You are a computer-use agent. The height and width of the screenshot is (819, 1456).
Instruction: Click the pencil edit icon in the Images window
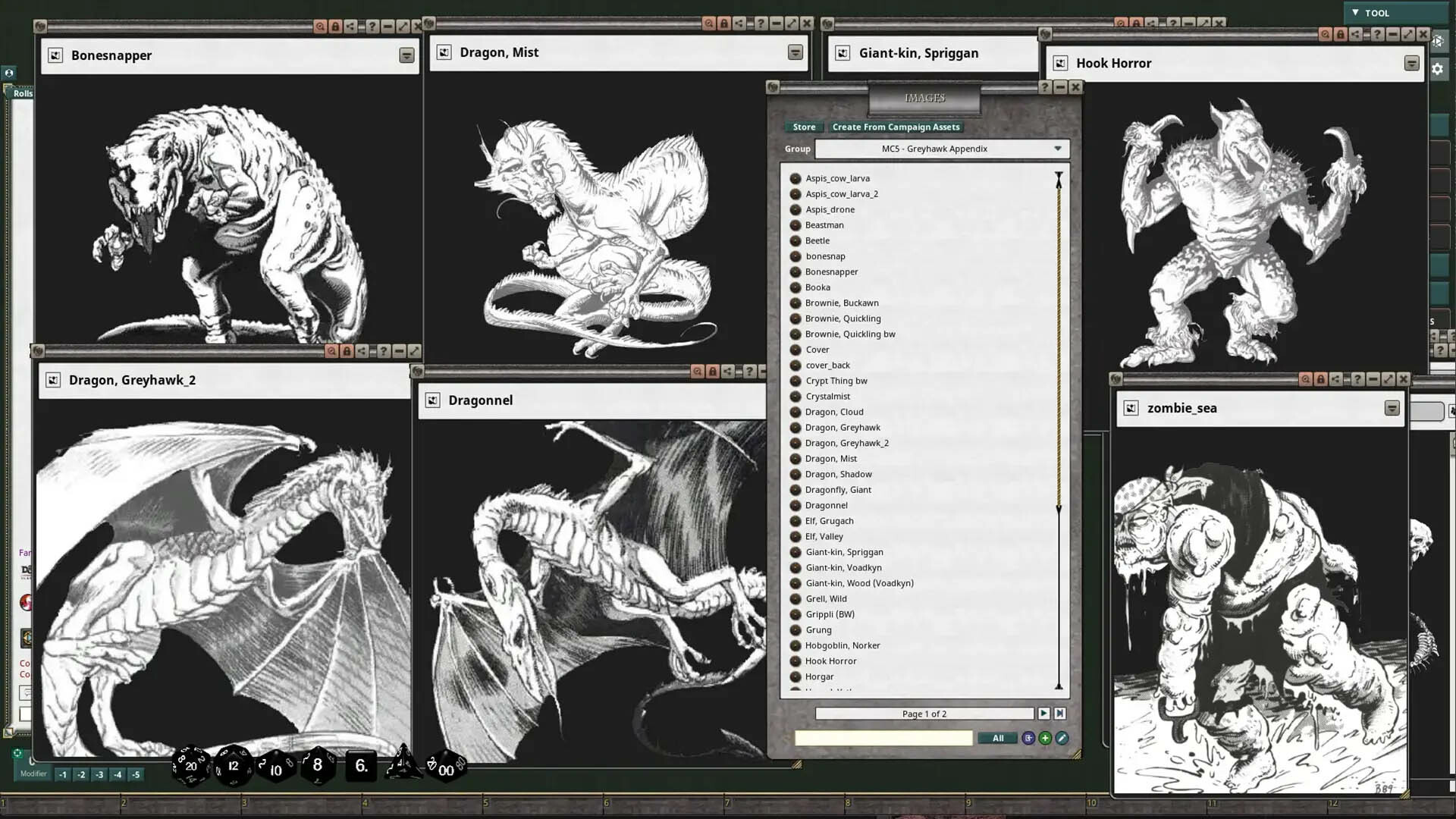1062,738
